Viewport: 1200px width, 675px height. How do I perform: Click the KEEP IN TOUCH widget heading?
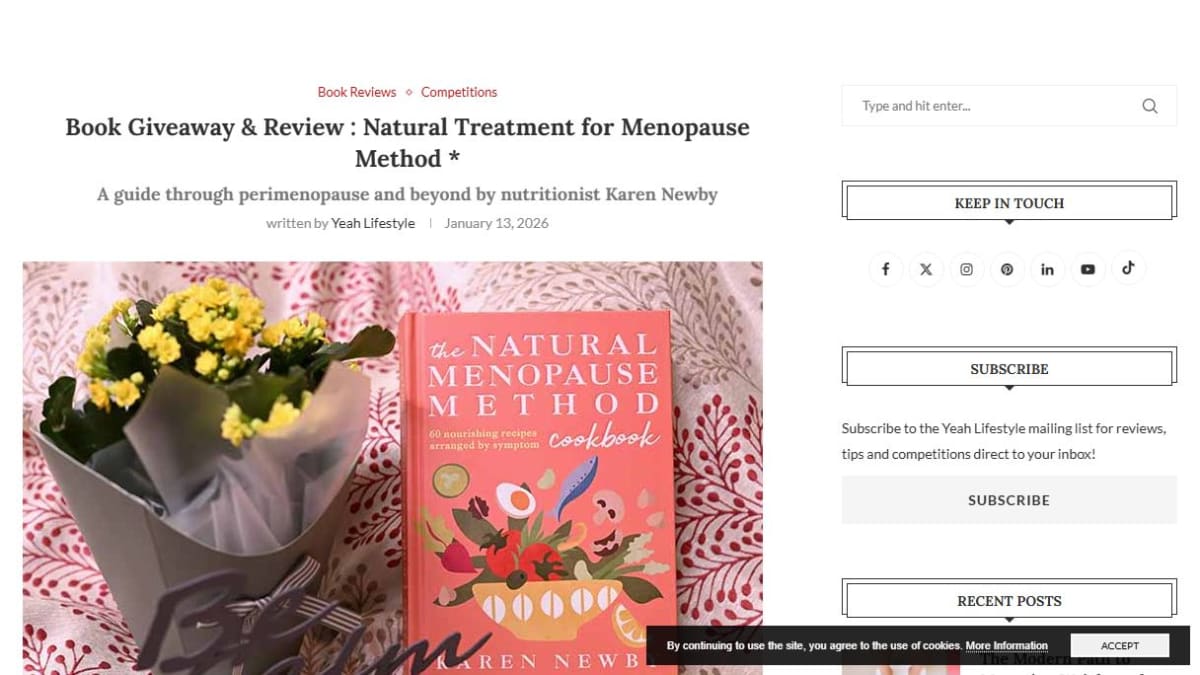(x=1009, y=203)
